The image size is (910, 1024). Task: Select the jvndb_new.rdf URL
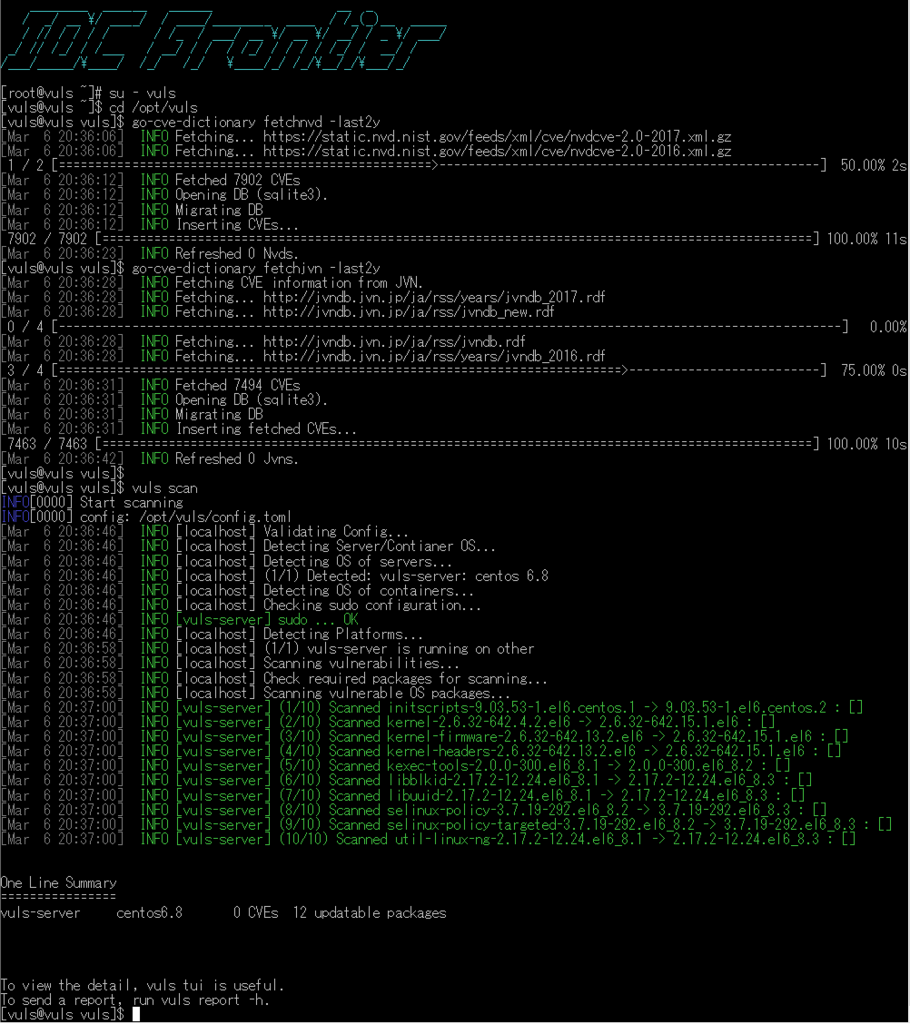click(408, 312)
